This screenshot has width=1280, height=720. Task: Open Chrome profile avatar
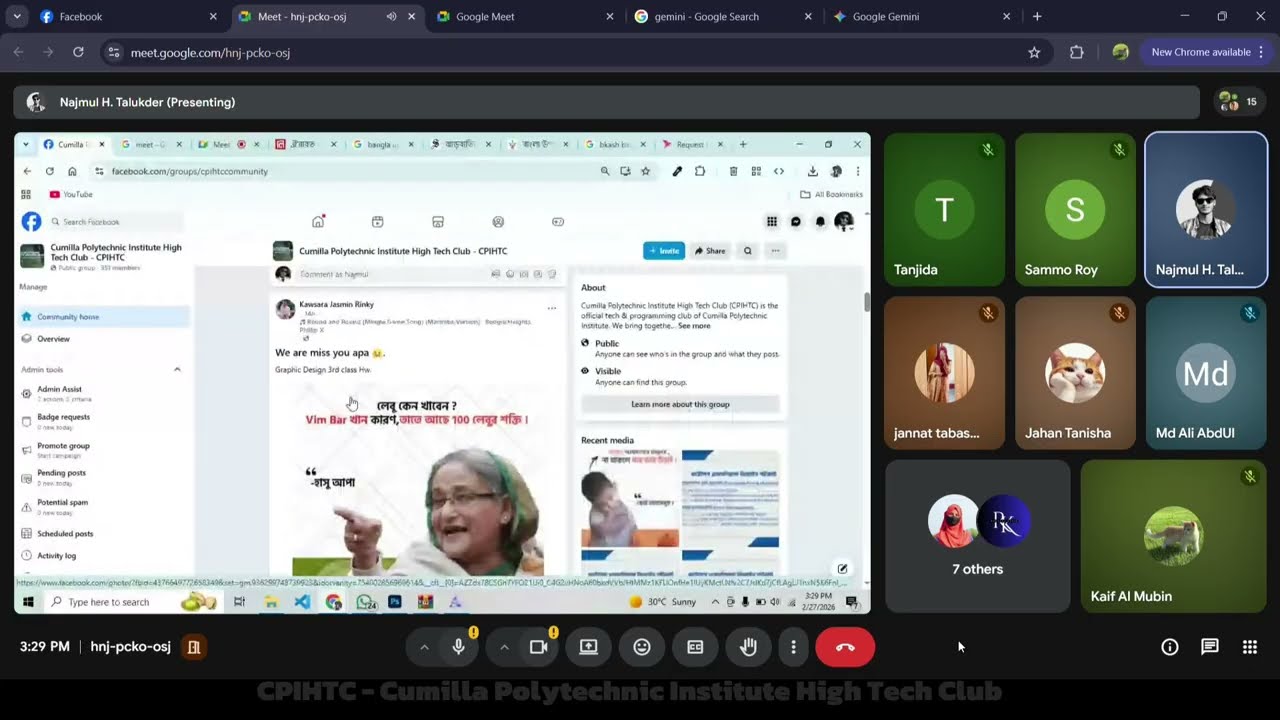pyautogui.click(x=1121, y=52)
